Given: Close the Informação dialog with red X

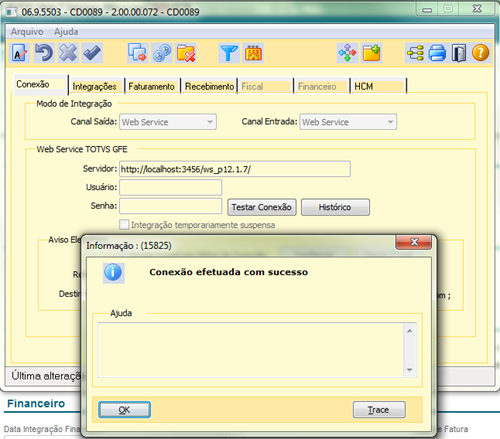Looking at the screenshot, I should tap(414, 242).
